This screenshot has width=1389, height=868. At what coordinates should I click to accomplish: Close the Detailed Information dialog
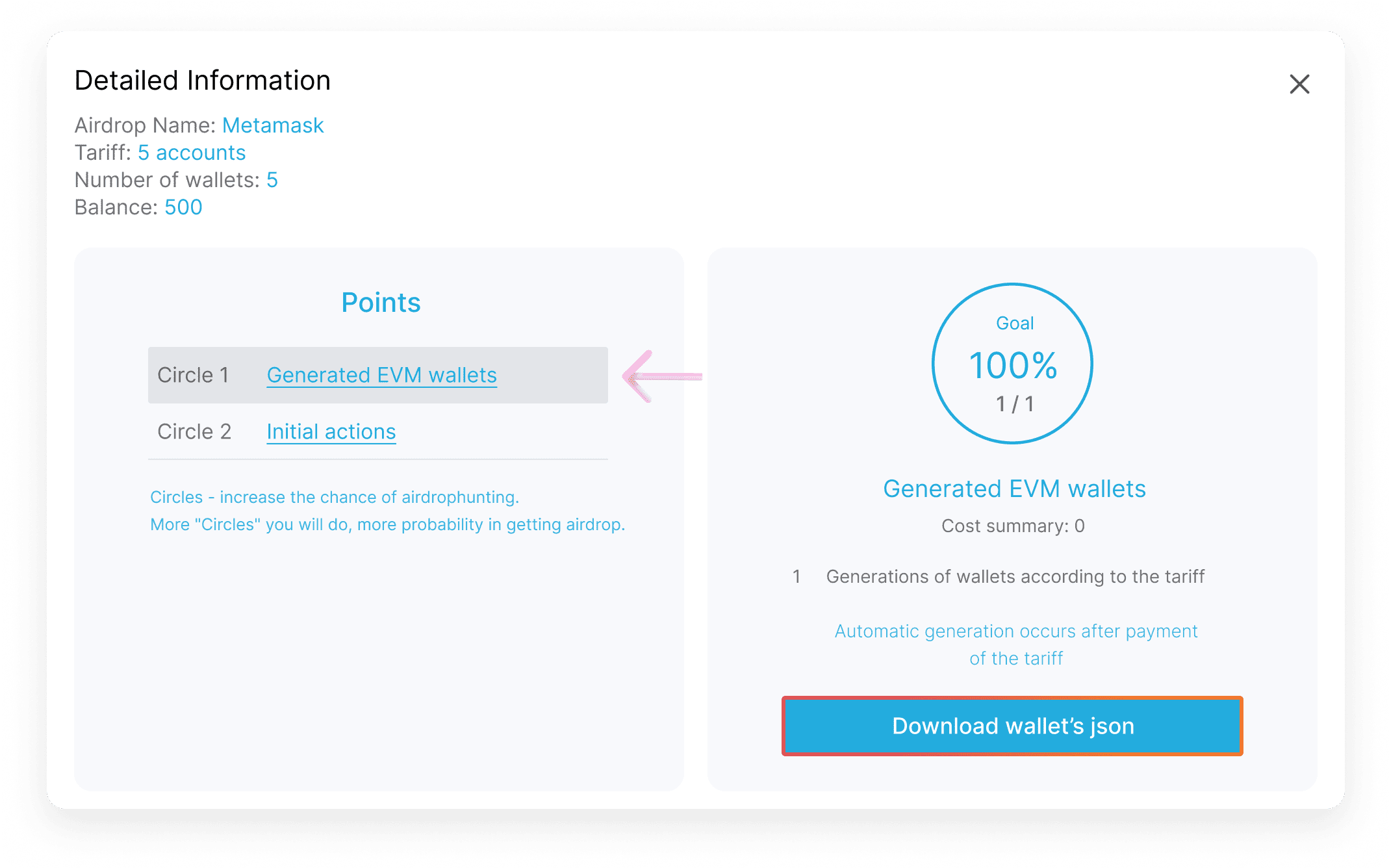point(1299,84)
